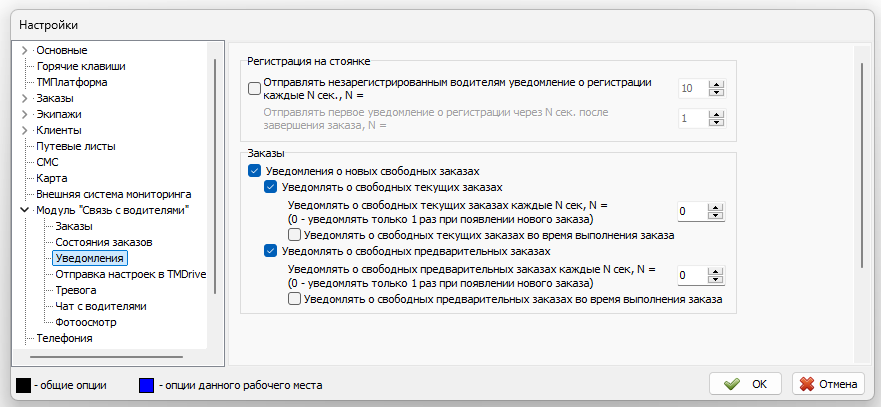Viewport: 881px width, 407px height.
Task: Increase the registration interval value 10
Action: click(x=715, y=84)
